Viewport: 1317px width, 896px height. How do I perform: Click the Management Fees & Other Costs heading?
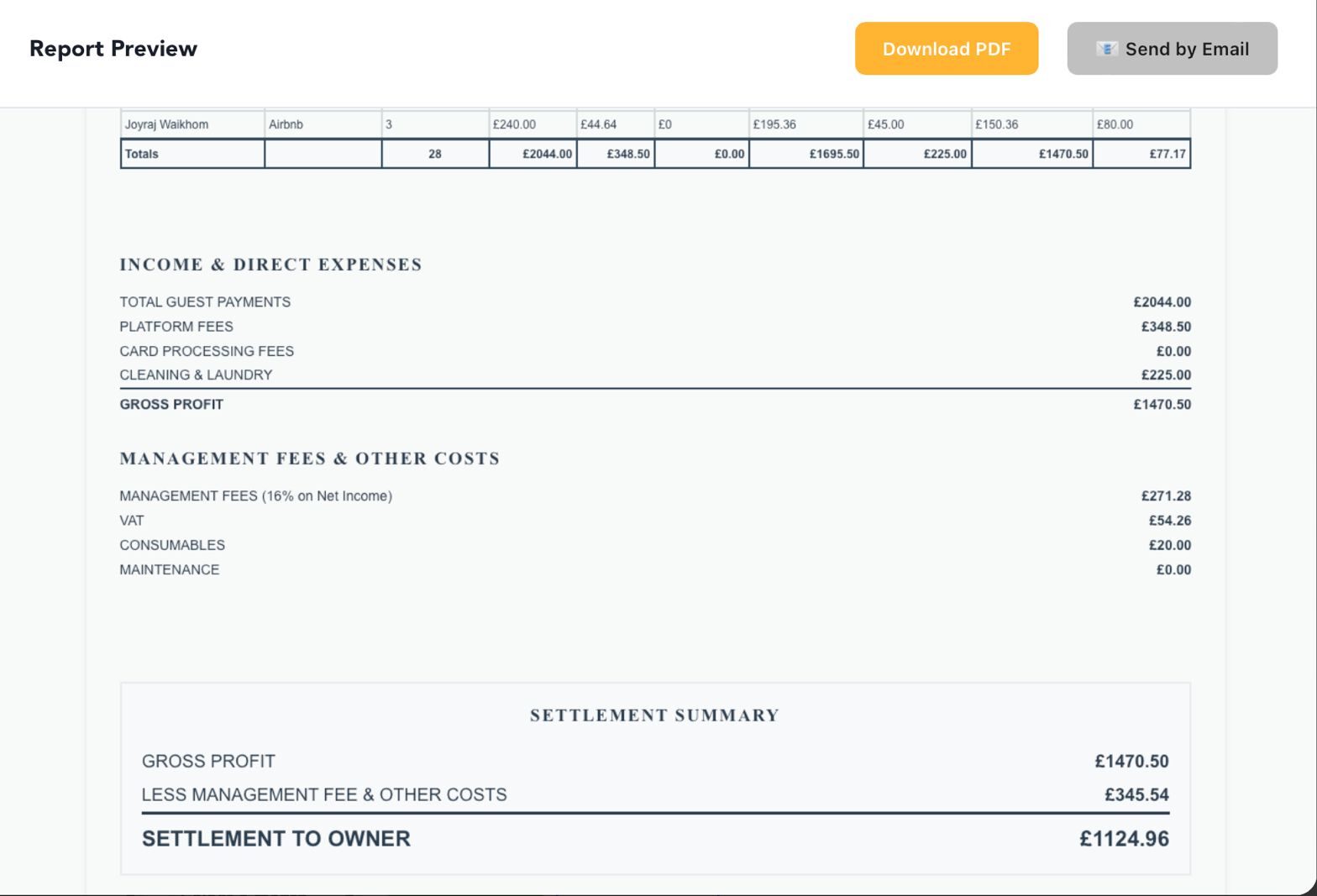click(x=309, y=458)
